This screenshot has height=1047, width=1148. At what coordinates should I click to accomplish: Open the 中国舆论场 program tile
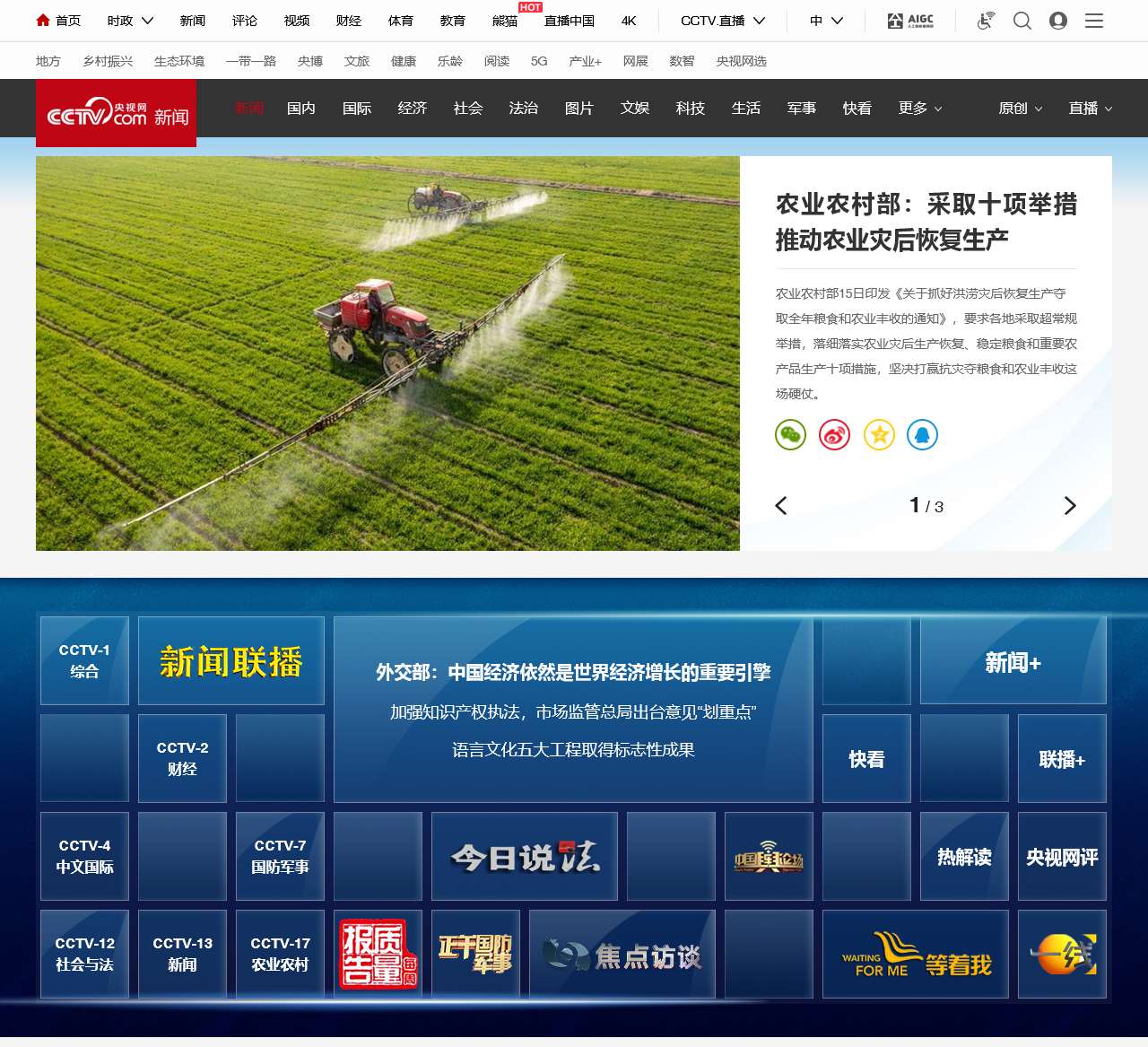point(769,856)
